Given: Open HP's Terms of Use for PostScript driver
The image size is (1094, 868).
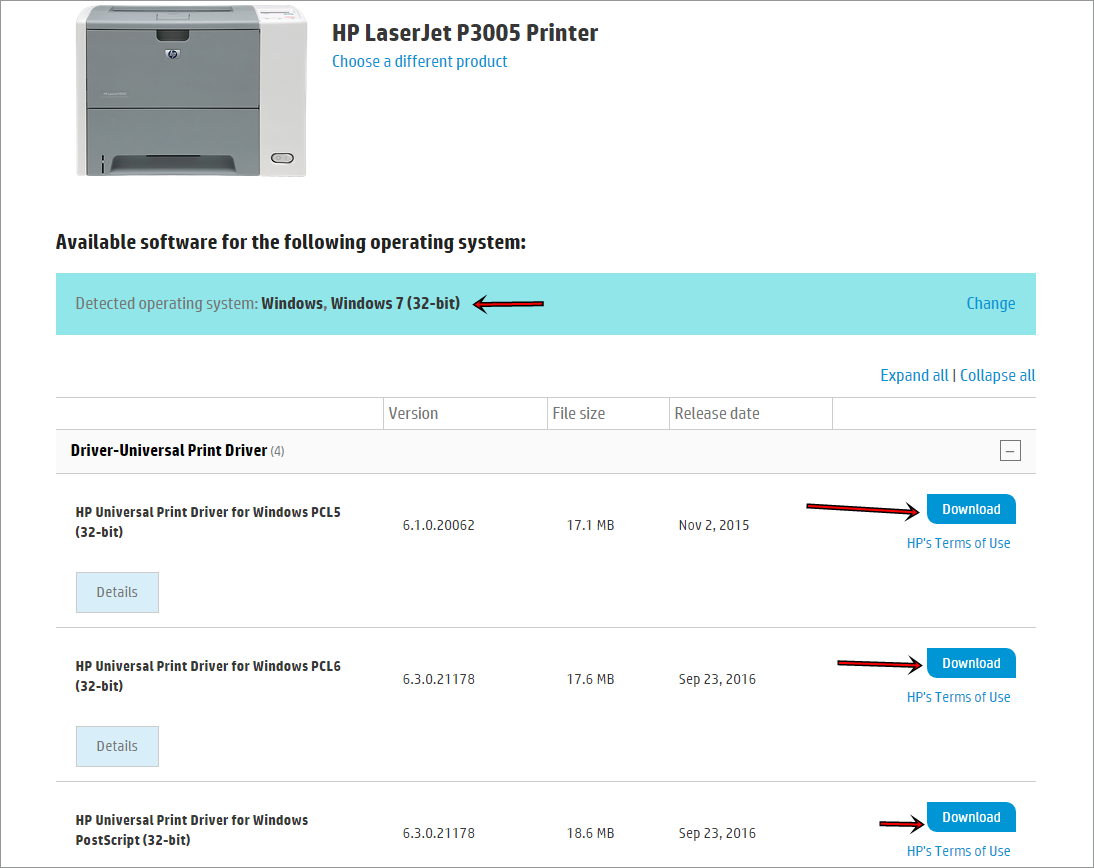Looking at the screenshot, I should [958, 851].
